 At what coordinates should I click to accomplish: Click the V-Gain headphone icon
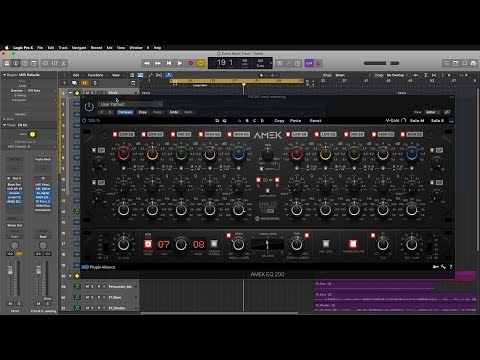[x=404, y=121]
